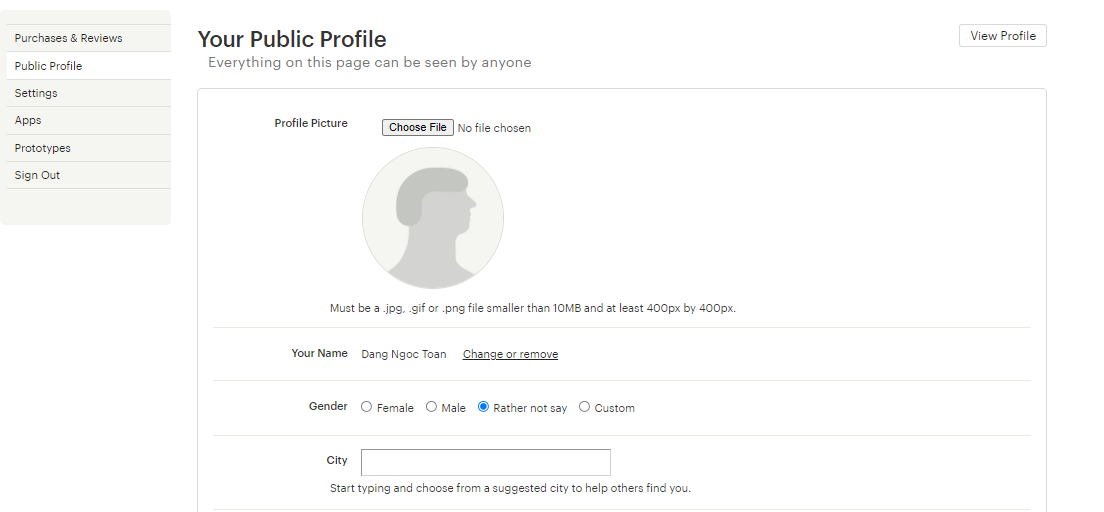Choose the Rather not say option
Image resolution: width=1104 pixels, height=512 pixels.
[x=483, y=406]
